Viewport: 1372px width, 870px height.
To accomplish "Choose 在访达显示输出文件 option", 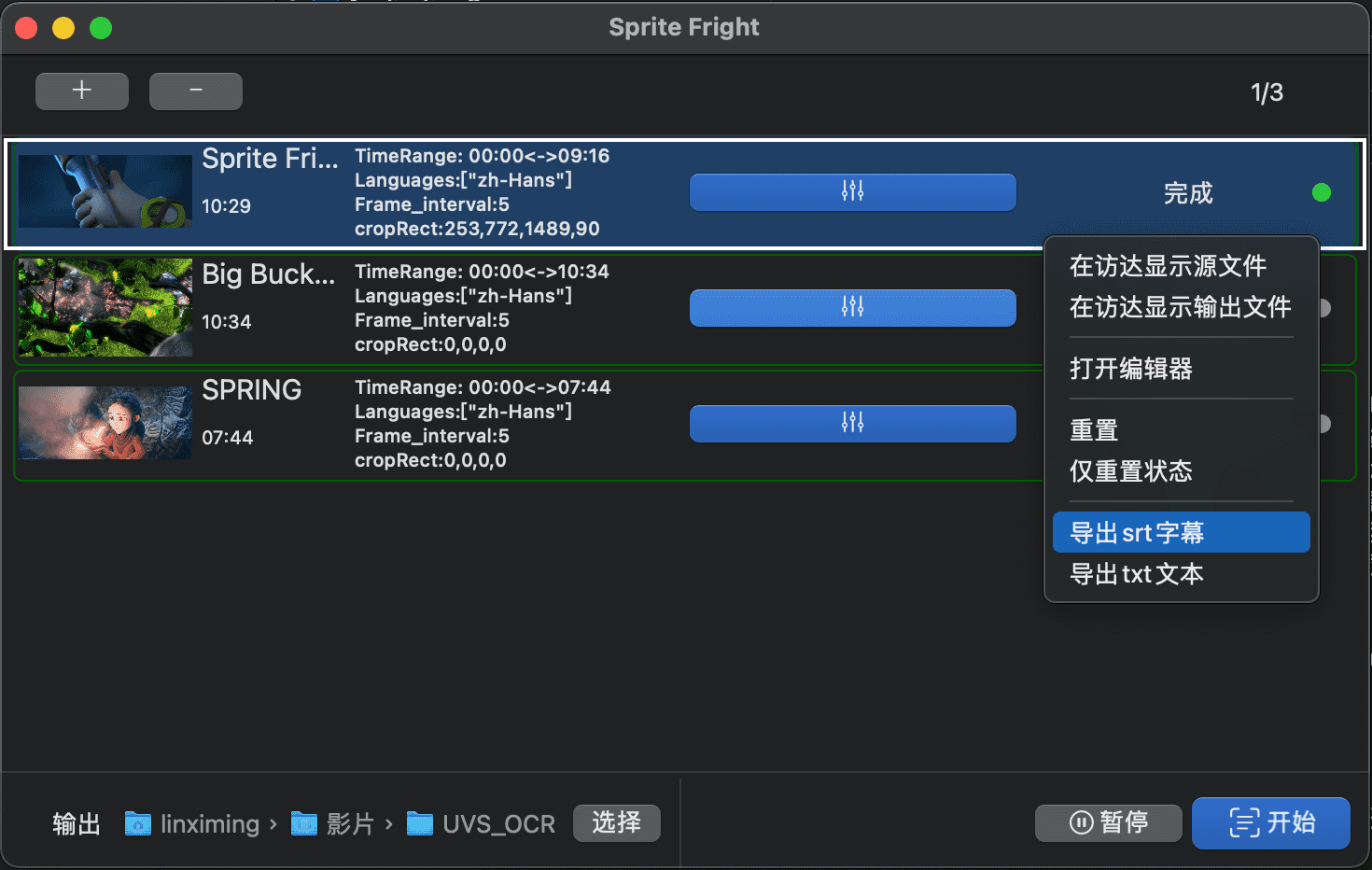I will [x=1181, y=307].
